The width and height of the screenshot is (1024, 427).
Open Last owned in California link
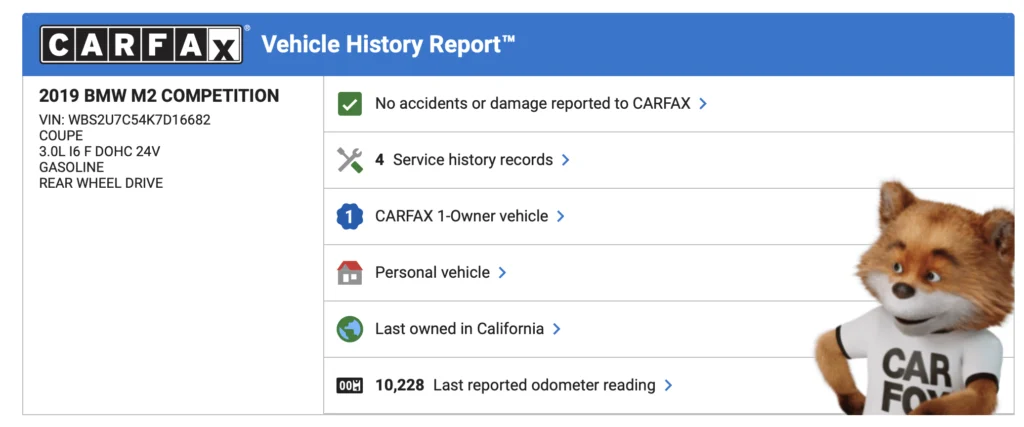(x=459, y=328)
